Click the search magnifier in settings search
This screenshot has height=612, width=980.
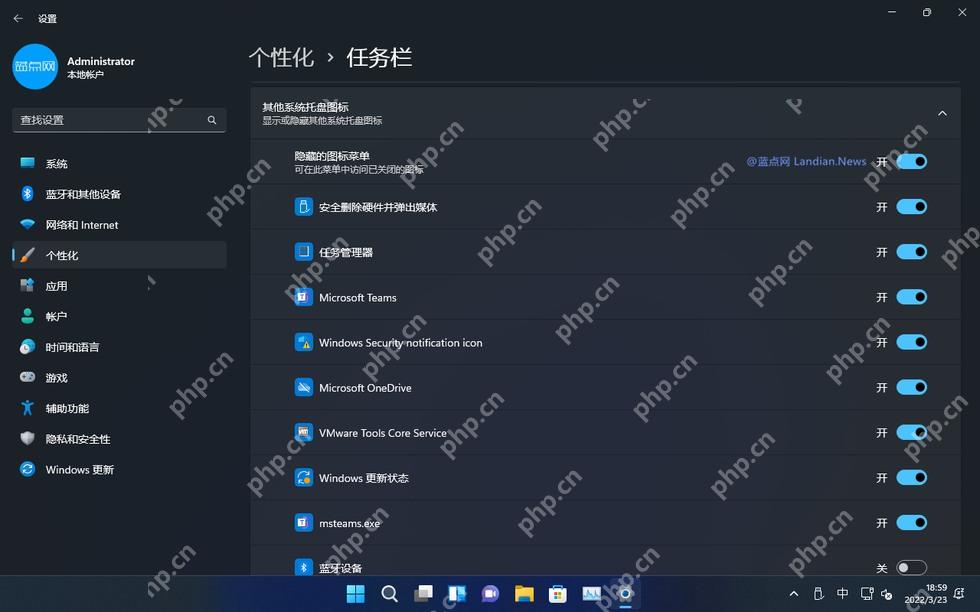tap(212, 120)
